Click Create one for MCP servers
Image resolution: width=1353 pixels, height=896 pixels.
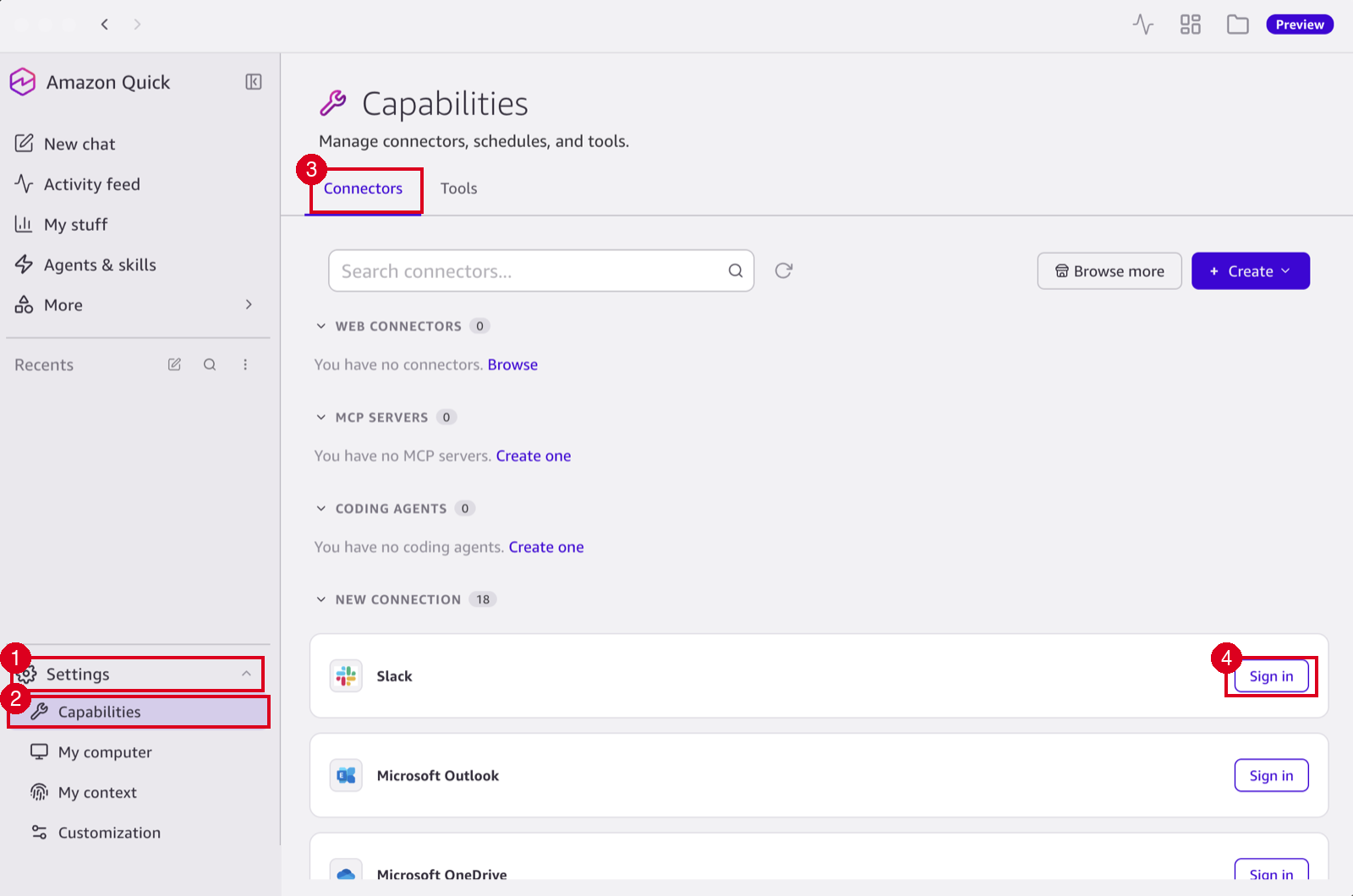coord(534,456)
